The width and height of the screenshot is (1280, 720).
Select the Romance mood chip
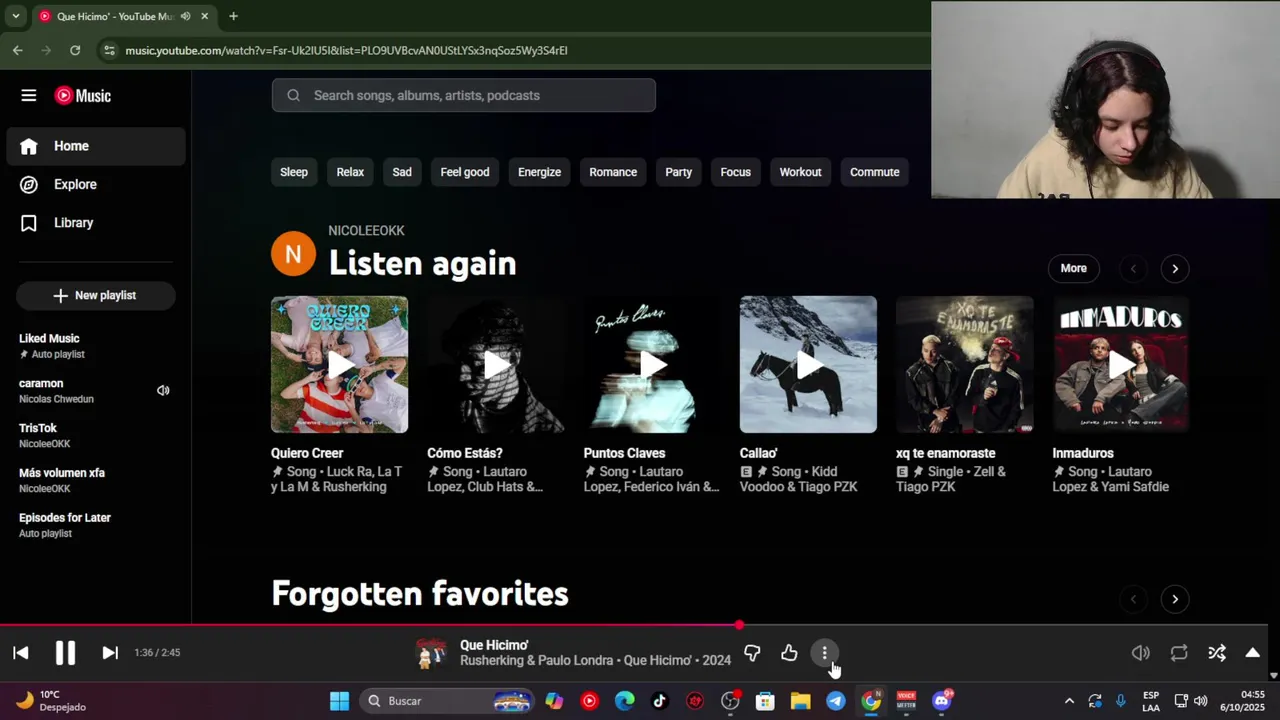[x=613, y=172]
